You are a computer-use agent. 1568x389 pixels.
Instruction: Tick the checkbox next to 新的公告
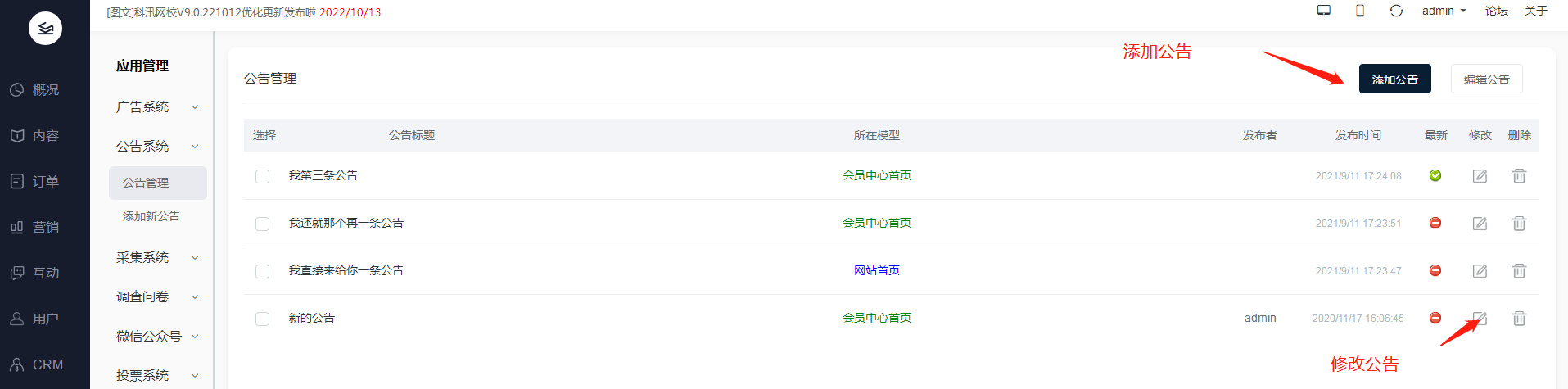pyautogui.click(x=262, y=319)
